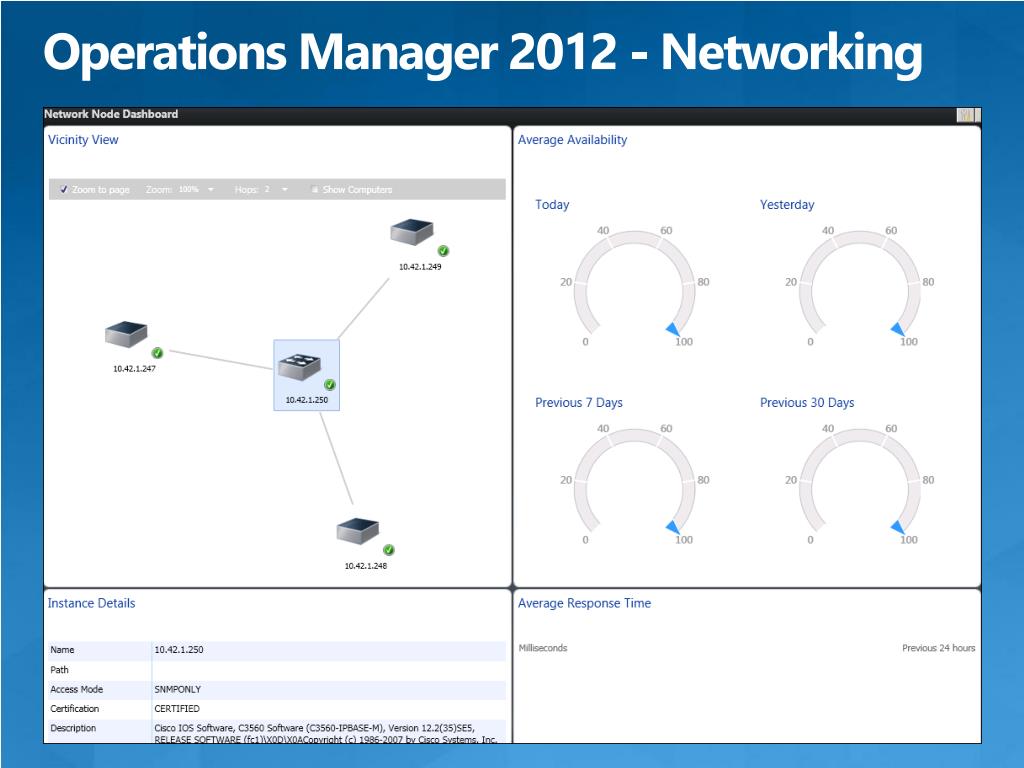
Task: Click green health status badge of 10.42.1.250
Action: click(330, 385)
